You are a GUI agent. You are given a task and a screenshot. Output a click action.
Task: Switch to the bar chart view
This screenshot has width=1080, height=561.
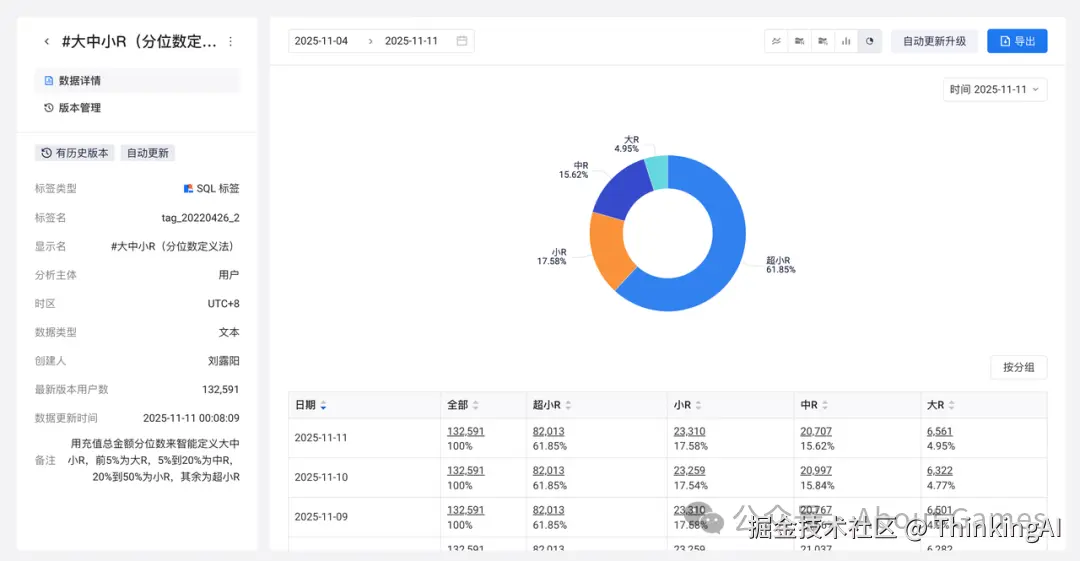[847, 41]
